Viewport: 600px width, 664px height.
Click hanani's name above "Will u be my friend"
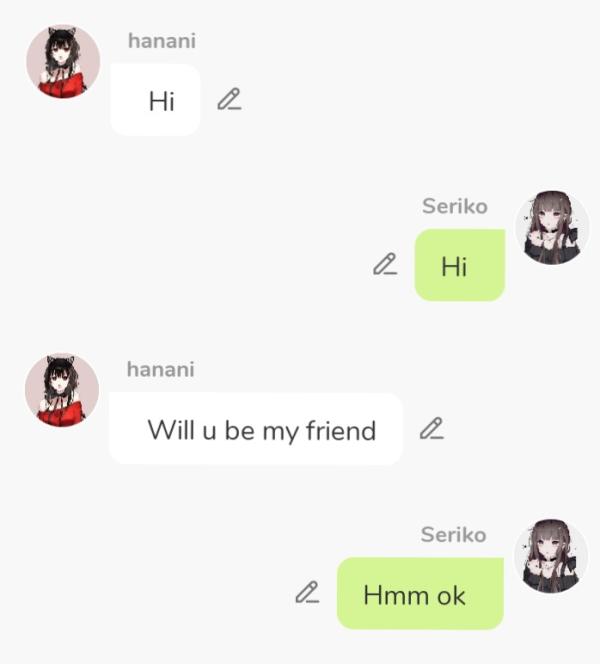160,369
